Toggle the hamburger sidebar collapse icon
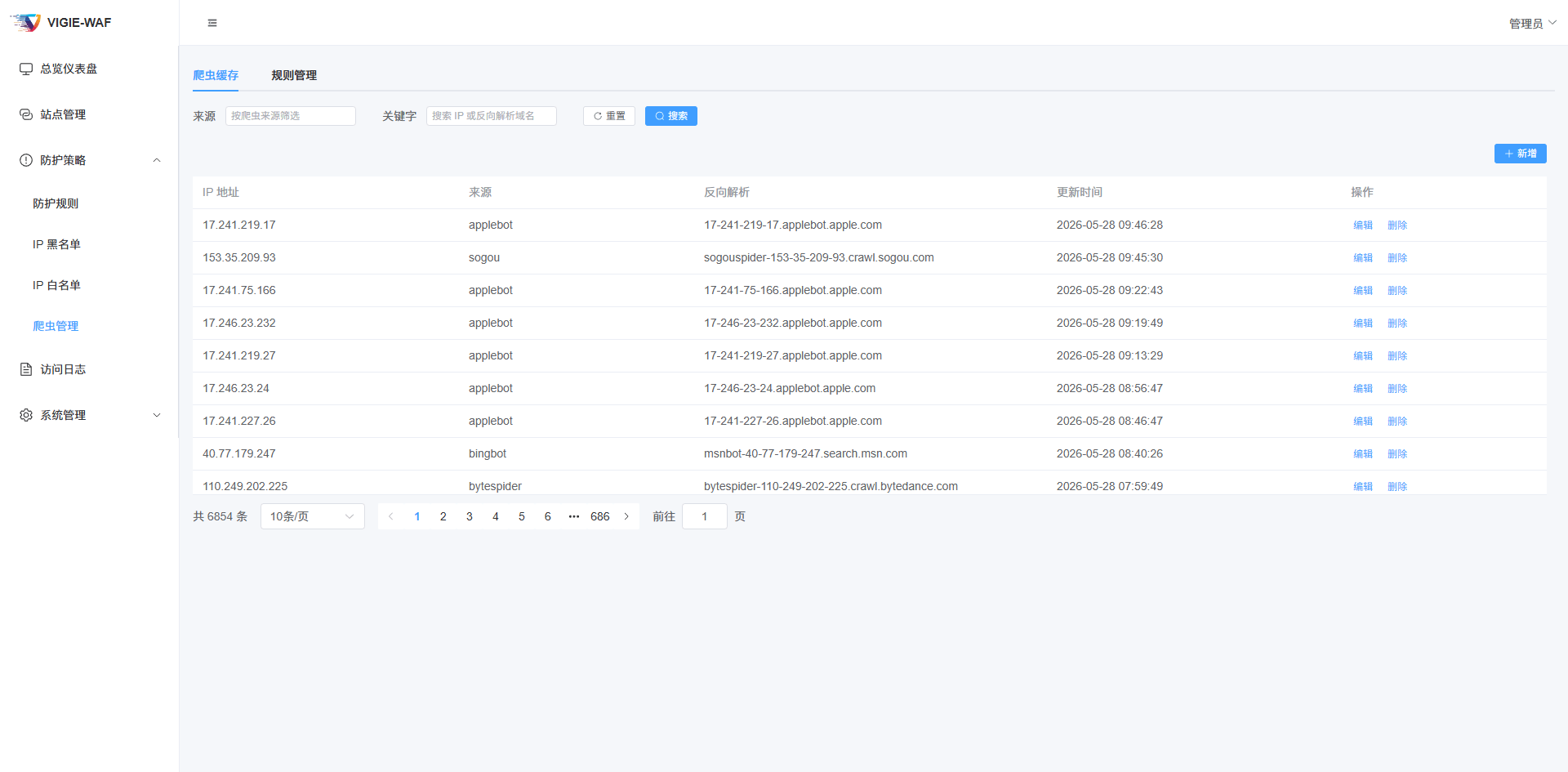The image size is (1568, 772). 212,23
